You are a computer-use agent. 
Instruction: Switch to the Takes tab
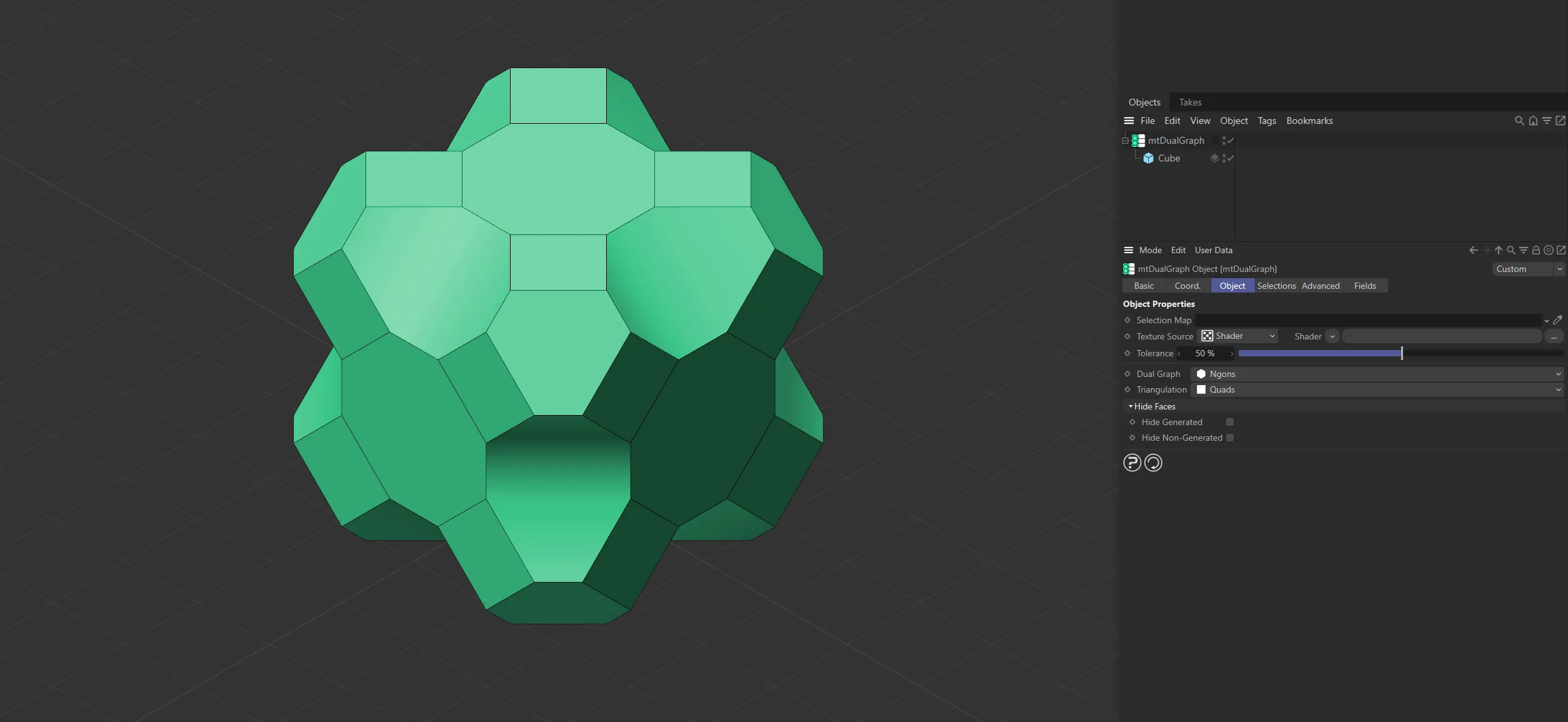click(1189, 102)
